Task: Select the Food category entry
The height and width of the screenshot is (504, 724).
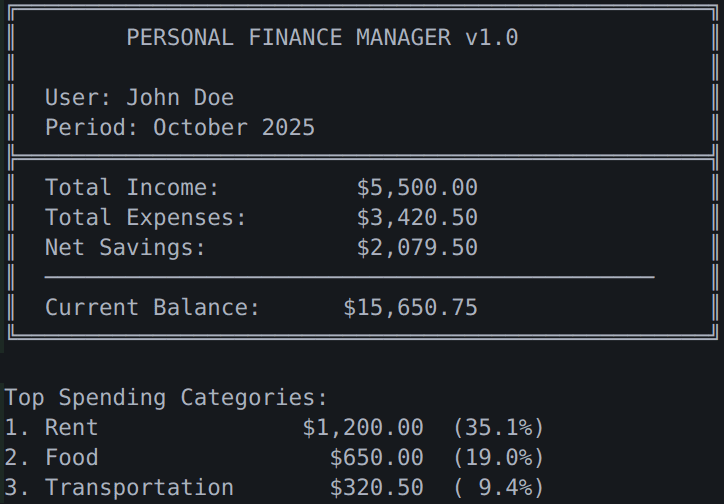Action: pyautogui.click(x=71, y=458)
